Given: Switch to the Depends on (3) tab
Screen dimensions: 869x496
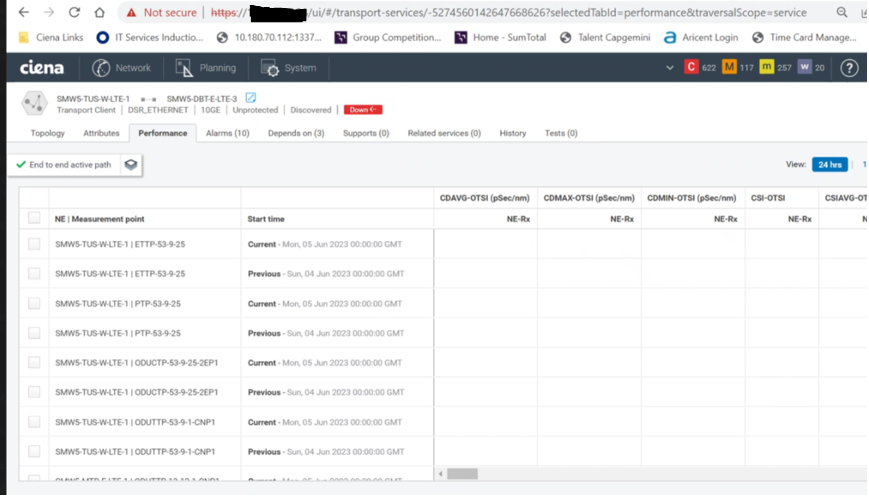Looking at the screenshot, I should click(296, 133).
